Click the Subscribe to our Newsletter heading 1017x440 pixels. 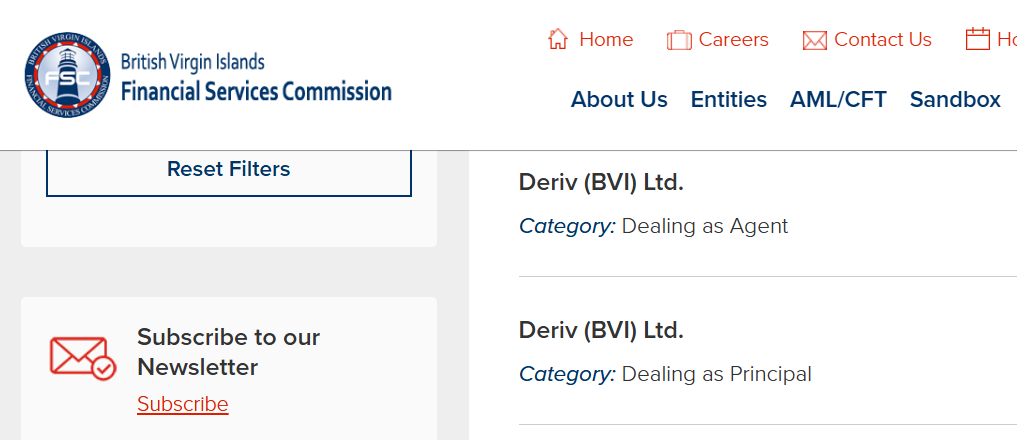tap(229, 351)
